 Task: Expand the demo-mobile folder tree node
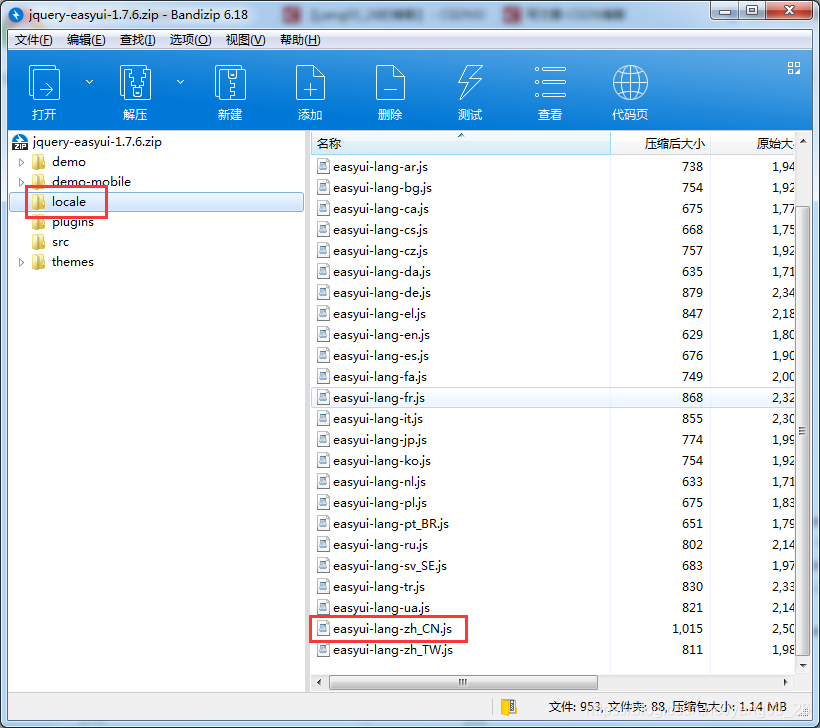(x=21, y=182)
